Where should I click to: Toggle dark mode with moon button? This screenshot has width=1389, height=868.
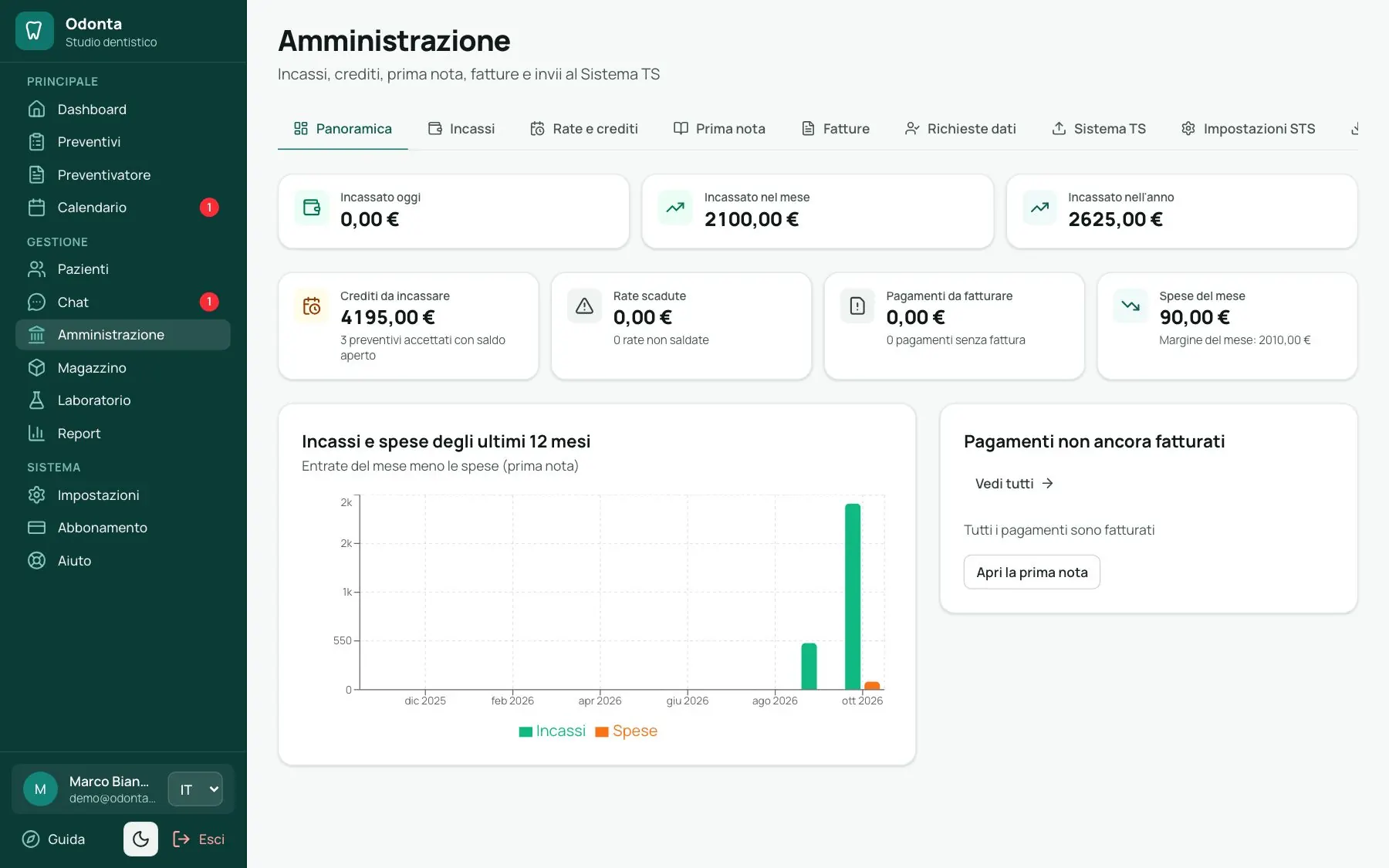pyautogui.click(x=140, y=839)
